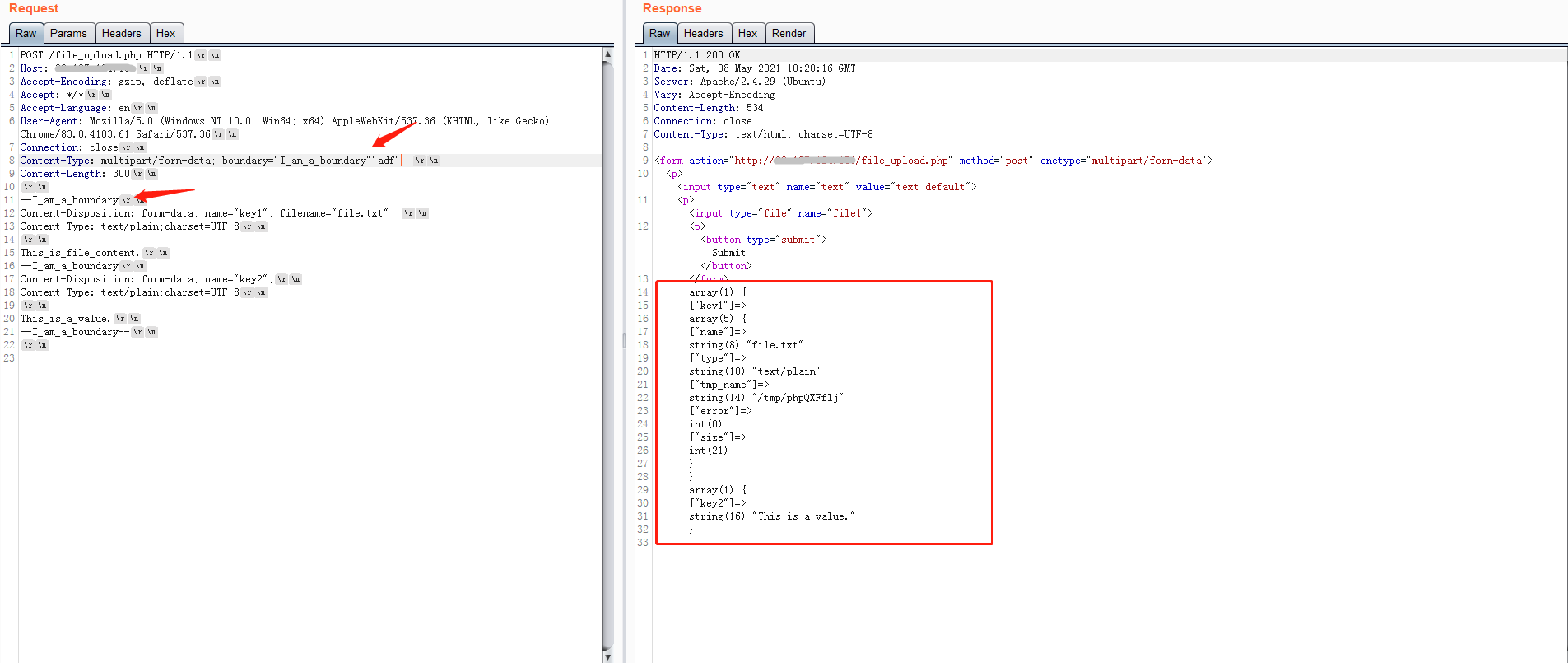The image size is (1568, 663).
Task: Switch to the Request Raw tab
Action: [26, 33]
